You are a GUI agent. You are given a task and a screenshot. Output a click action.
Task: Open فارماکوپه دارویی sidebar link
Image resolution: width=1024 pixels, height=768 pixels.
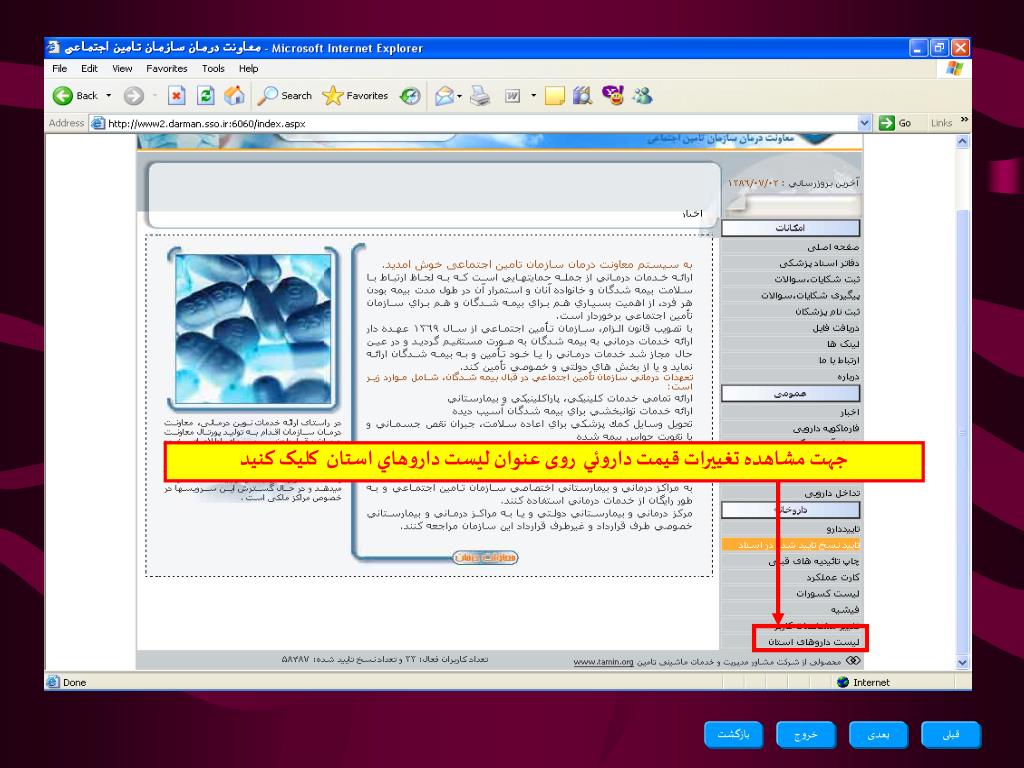826,429
